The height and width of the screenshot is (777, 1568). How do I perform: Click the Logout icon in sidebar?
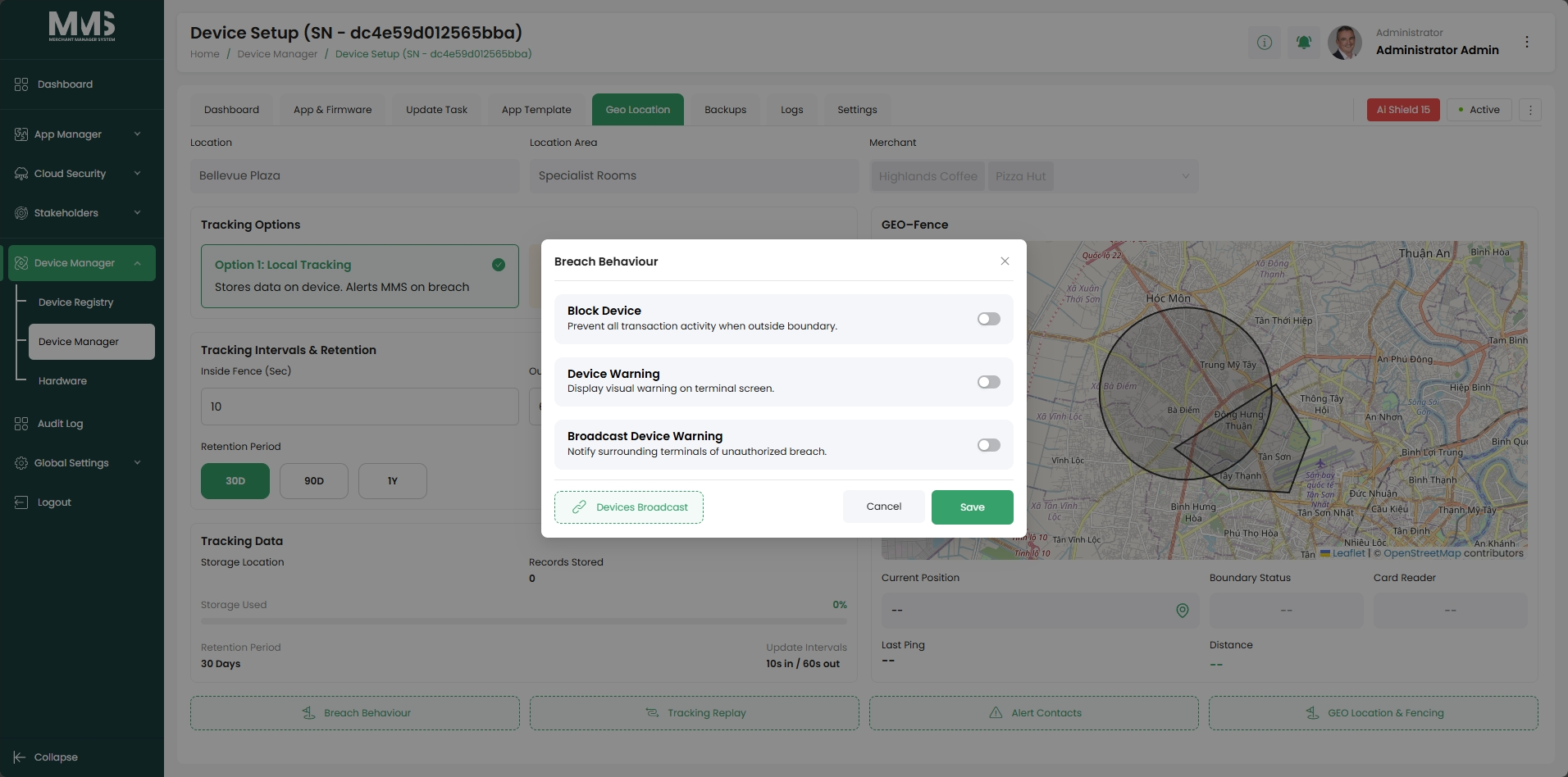pos(21,502)
